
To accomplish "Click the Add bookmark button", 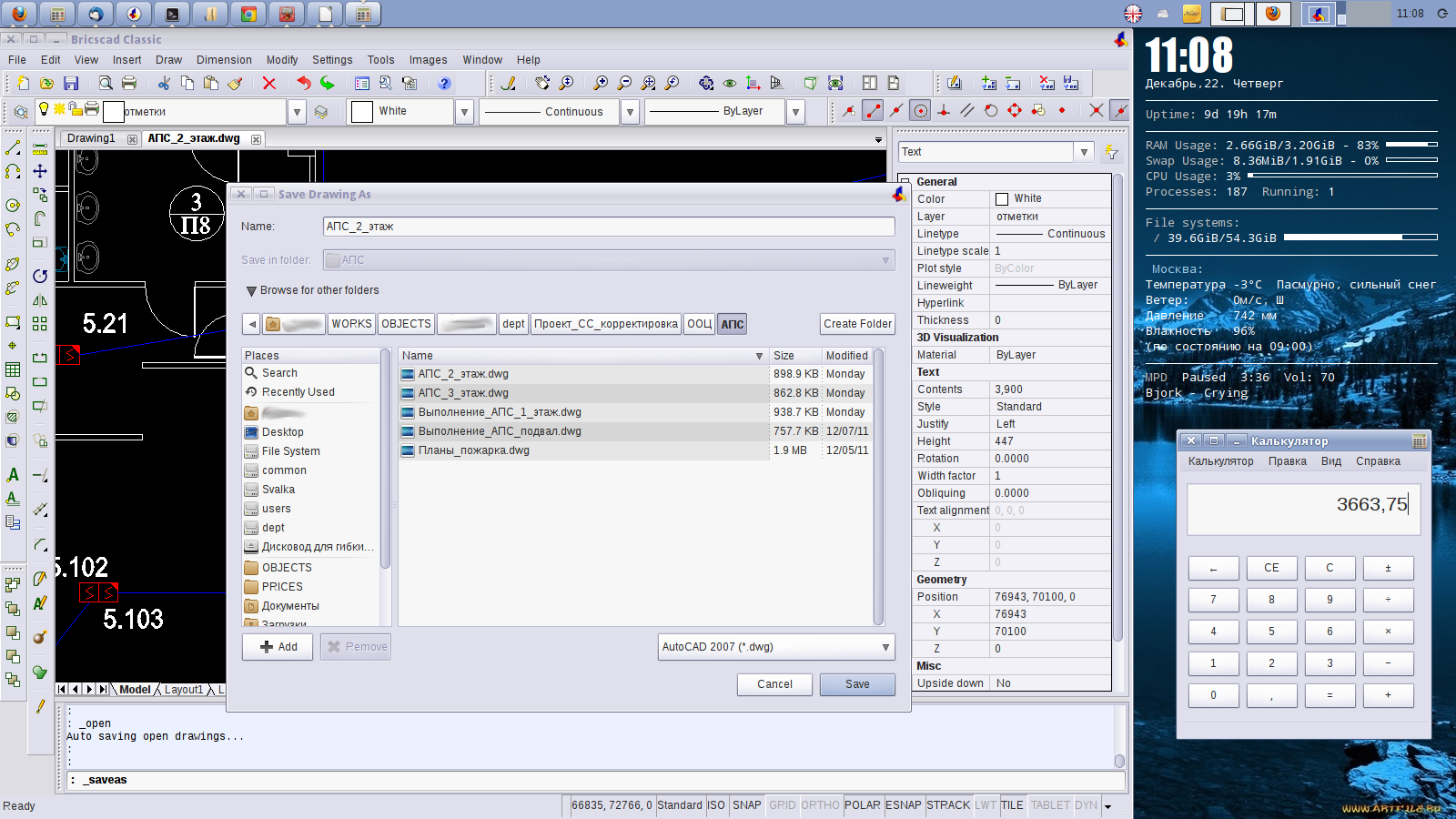I will coord(278,647).
